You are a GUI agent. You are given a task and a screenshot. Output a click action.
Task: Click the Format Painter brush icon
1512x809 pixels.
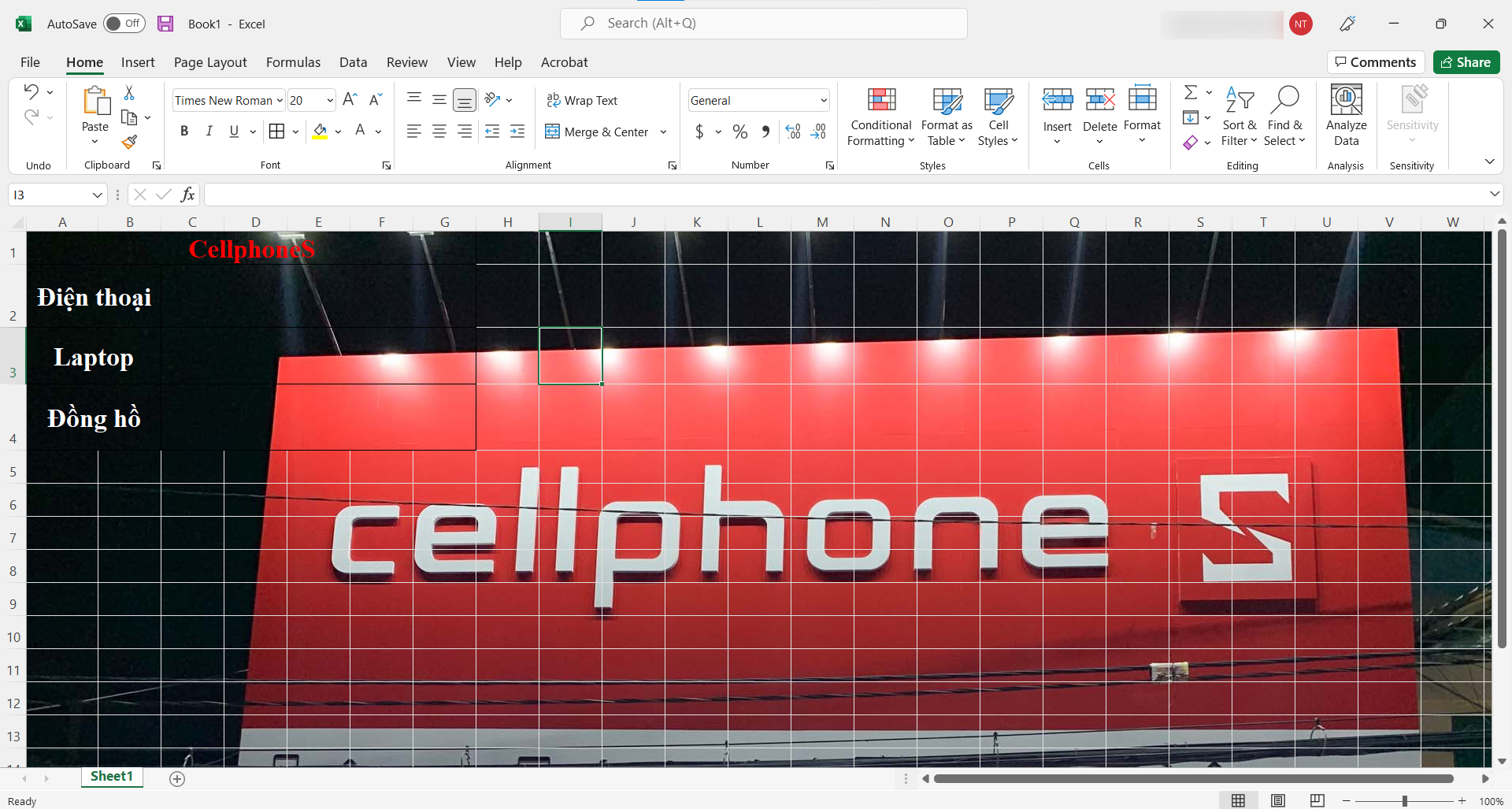(129, 142)
